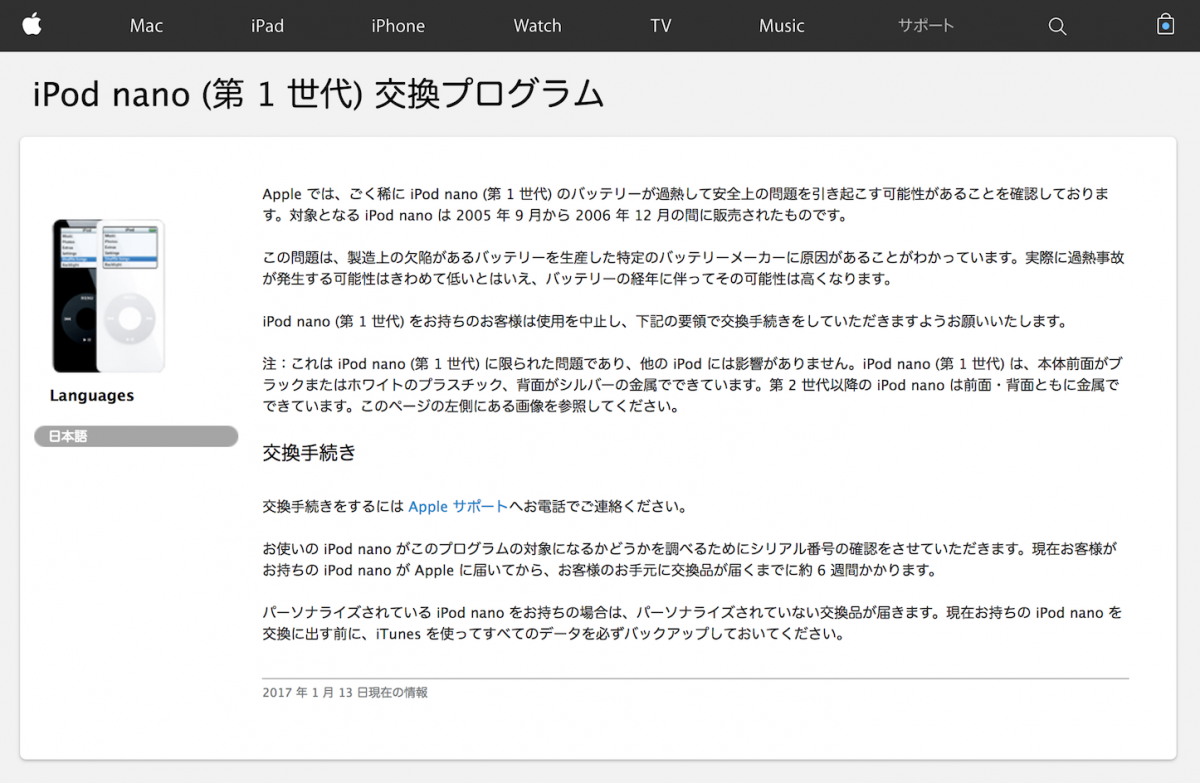The height and width of the screenshot is (783, 1200).
Task: Click the Apple logo in the navigation bar
Action: click(x=33, y=25)
